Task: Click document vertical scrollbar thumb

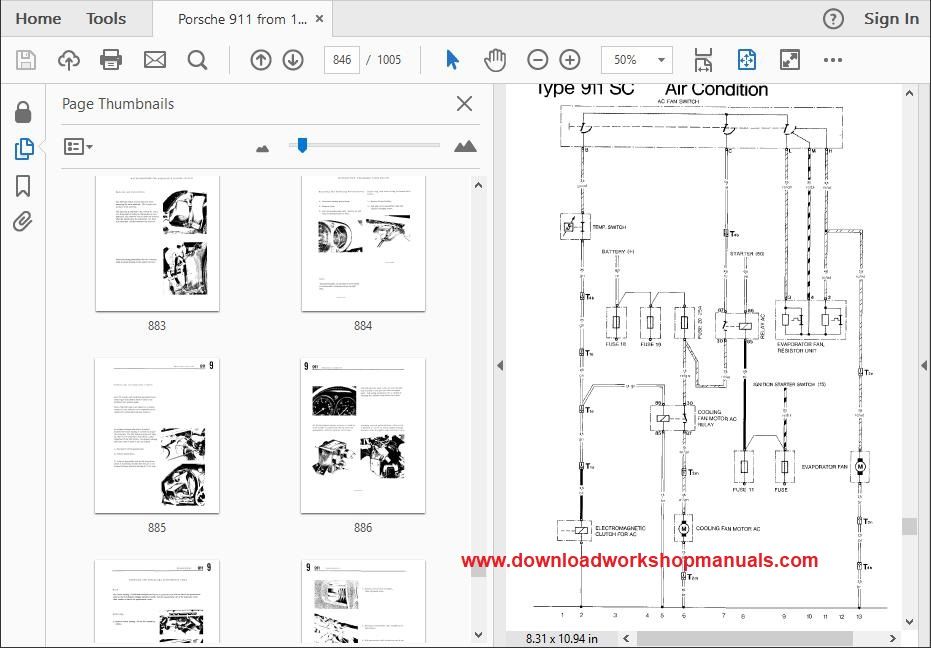Action: tap(909, 526)
